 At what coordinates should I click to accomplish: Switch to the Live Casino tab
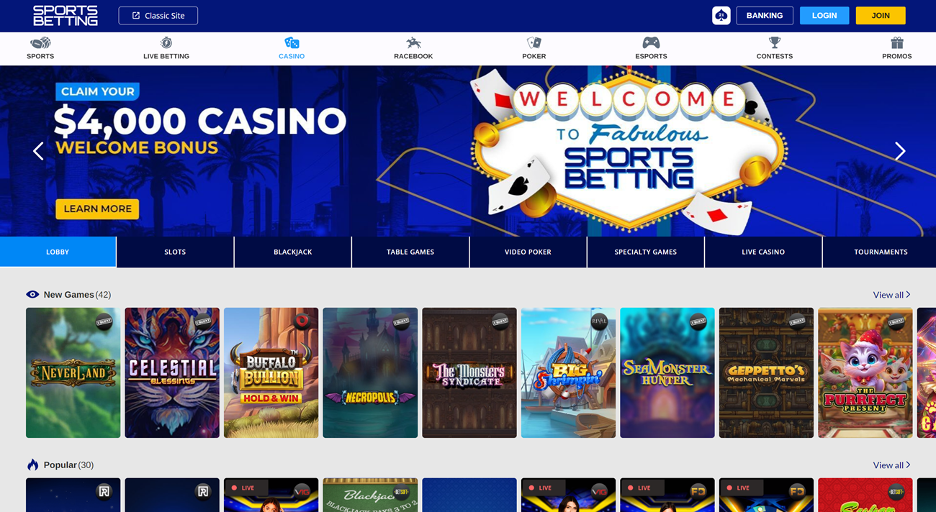[763, 252]
